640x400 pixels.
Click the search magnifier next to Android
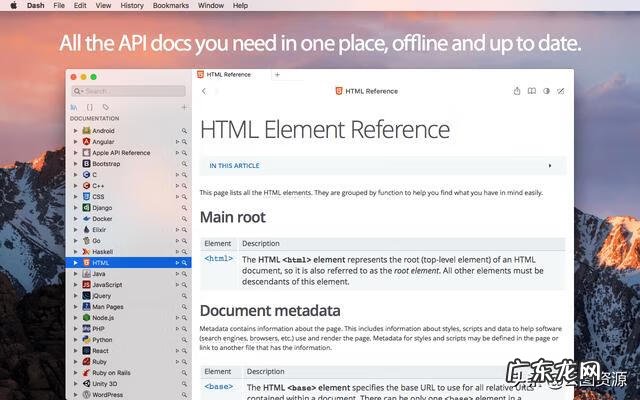click(184, 131)
